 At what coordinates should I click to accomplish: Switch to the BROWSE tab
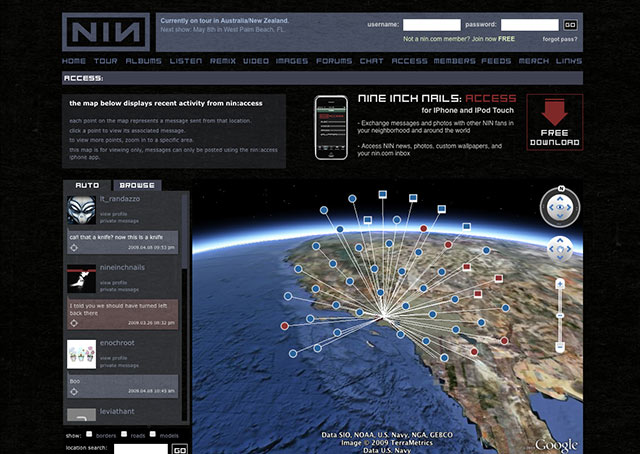tap(137, 185)
